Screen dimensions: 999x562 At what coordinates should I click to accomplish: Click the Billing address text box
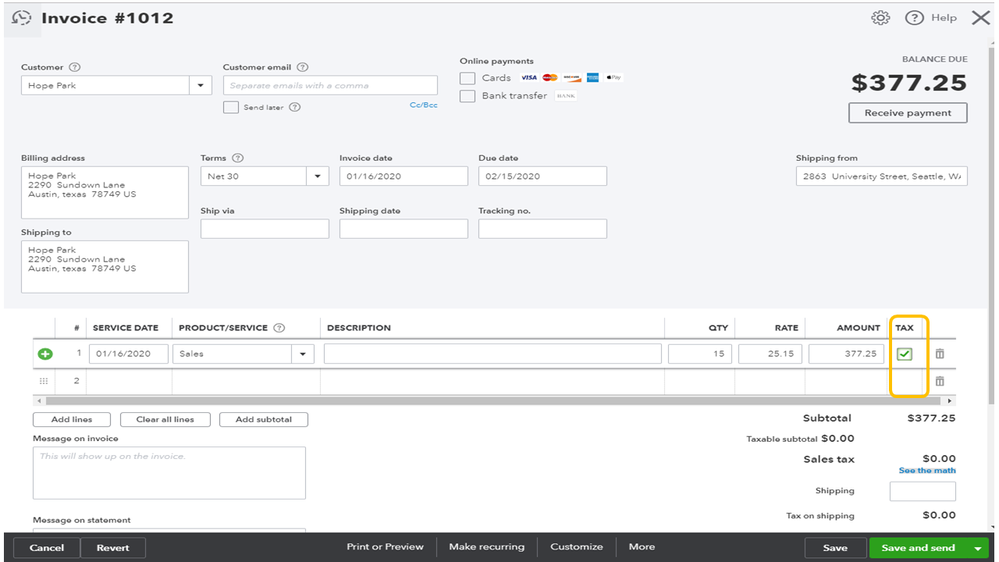[104, 192]
